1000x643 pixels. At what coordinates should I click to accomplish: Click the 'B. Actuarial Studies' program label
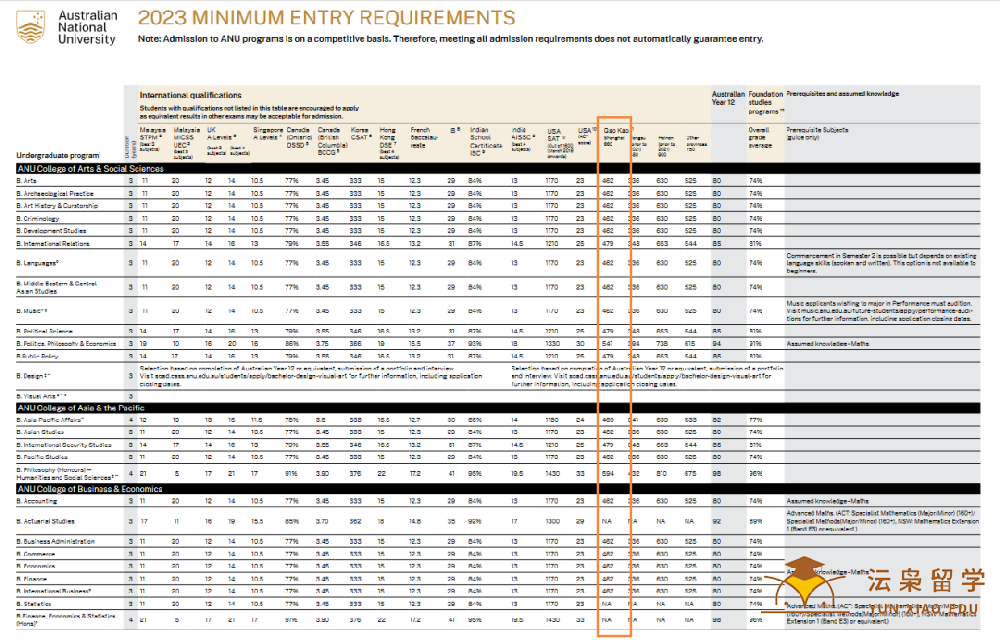[x=45, y=521]
